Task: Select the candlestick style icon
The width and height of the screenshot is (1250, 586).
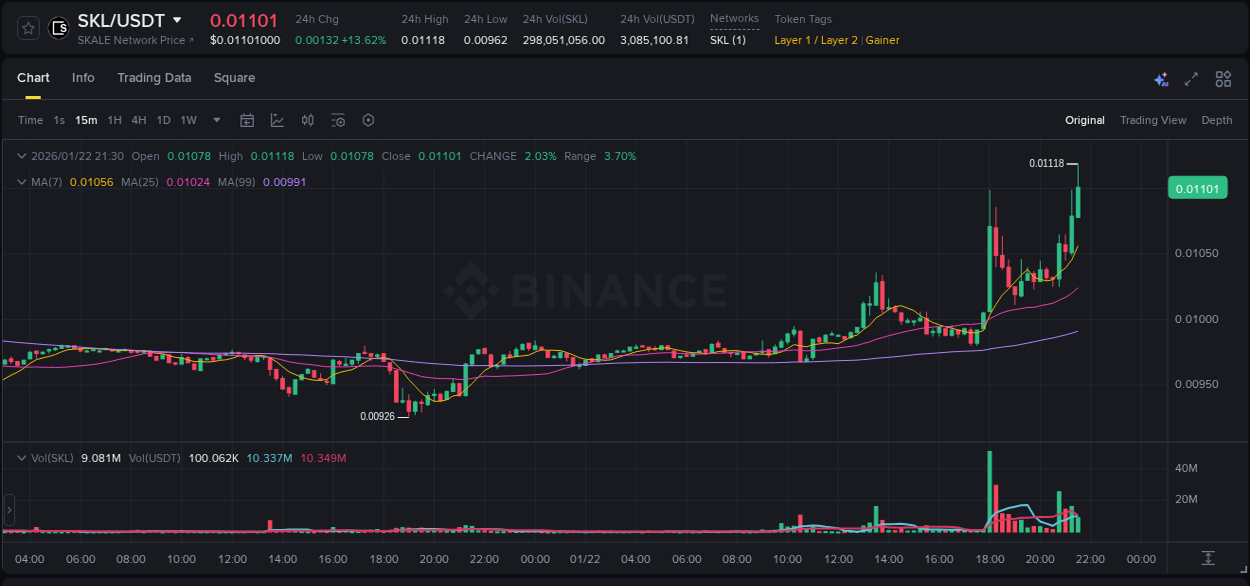Action: click(307, 120)
